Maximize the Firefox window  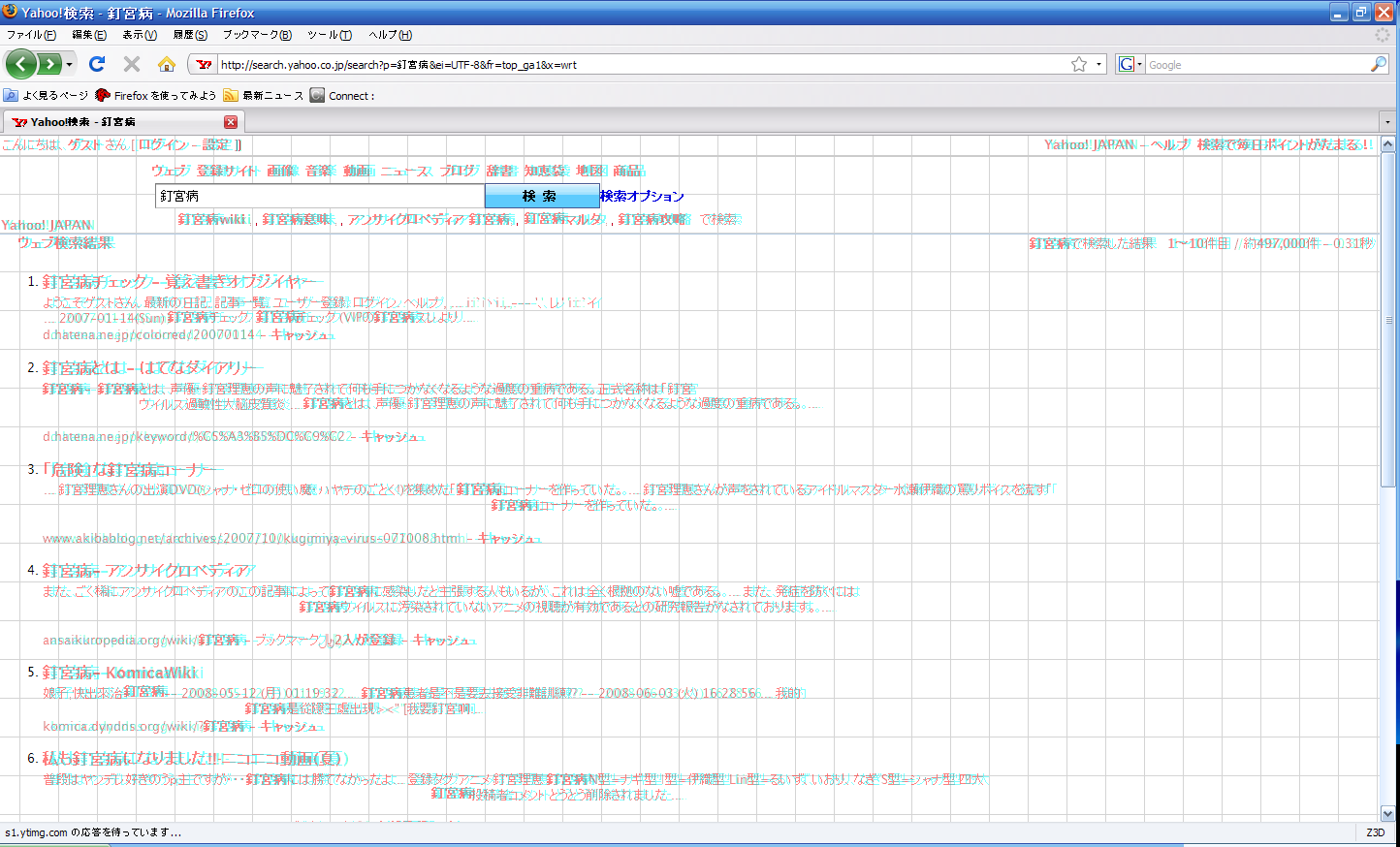(x=1362, y=13)
